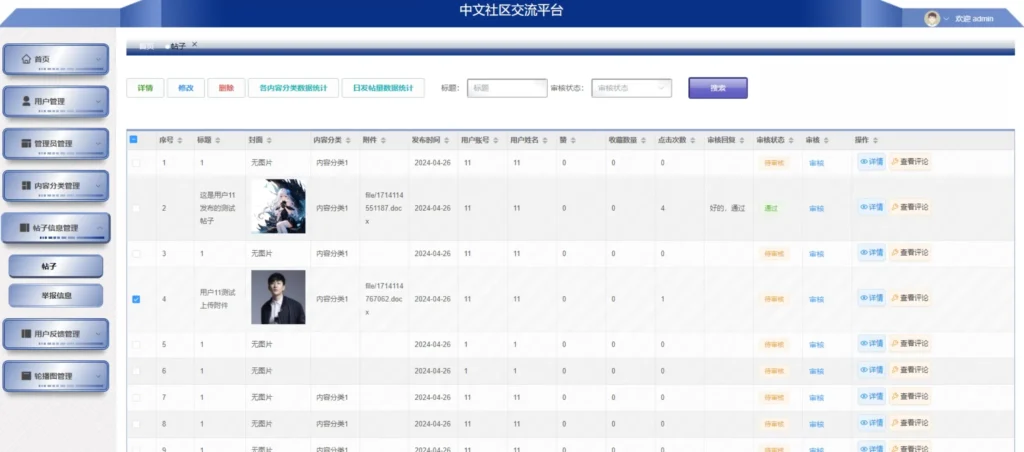Sort table by 序号 using its sort arrows

pyautogui.click(x=181, y=140)
